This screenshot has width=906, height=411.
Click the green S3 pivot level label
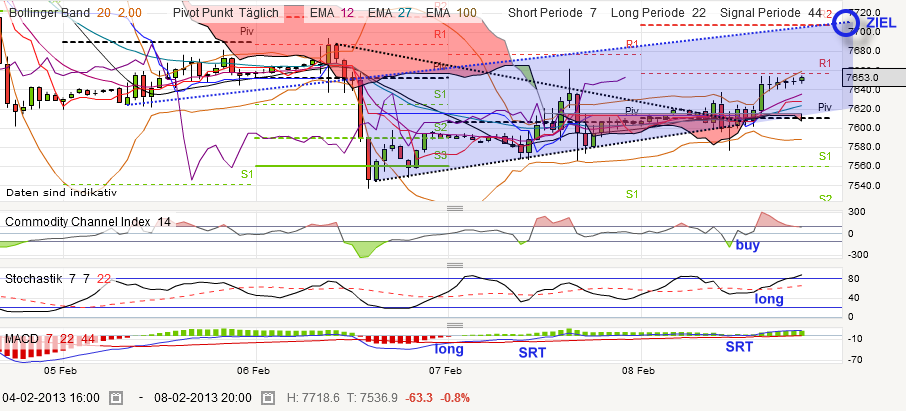click(441, 155)
